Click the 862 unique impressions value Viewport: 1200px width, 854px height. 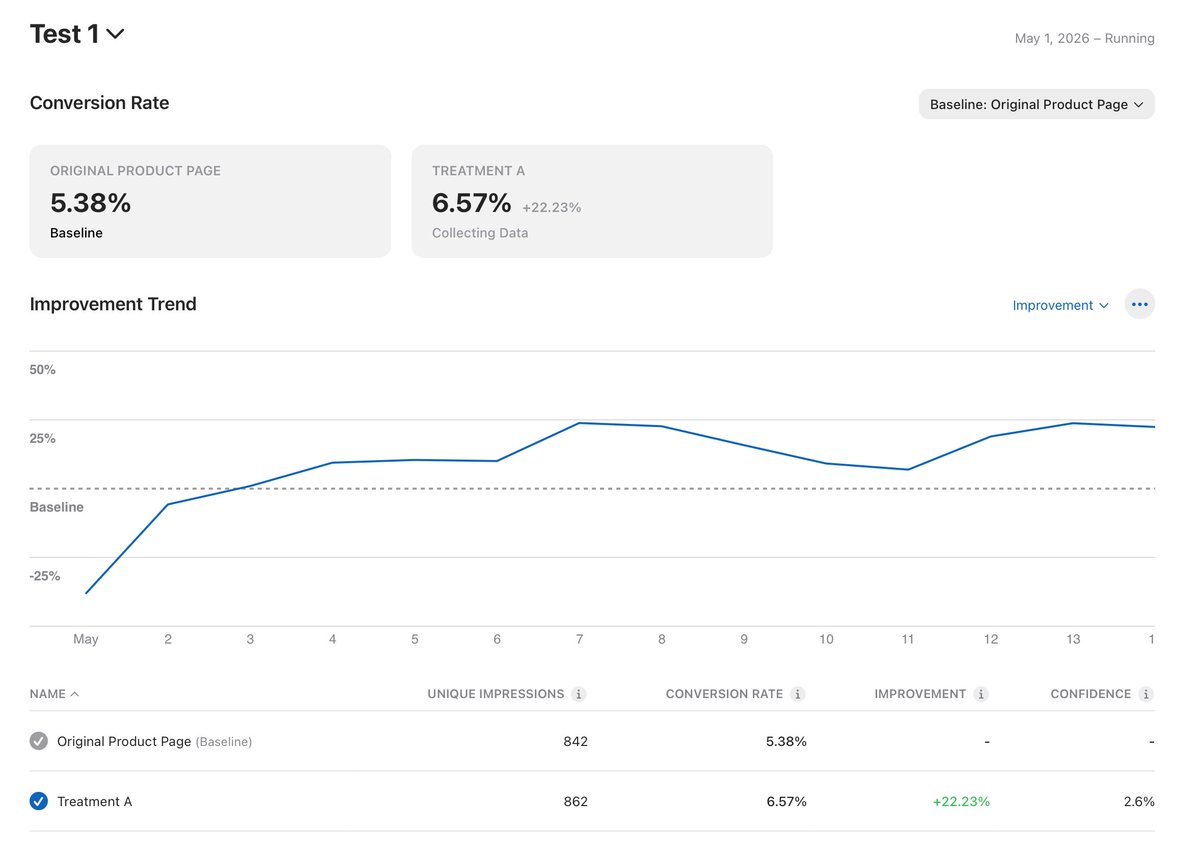coord(575,802)
